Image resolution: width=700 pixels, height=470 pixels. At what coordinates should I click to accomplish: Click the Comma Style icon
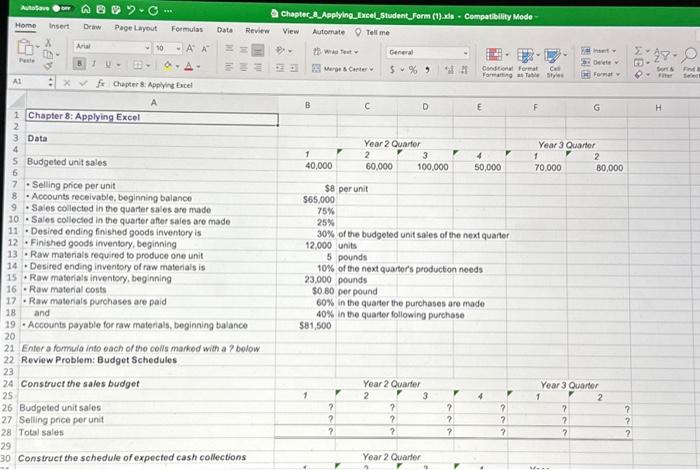428,70
